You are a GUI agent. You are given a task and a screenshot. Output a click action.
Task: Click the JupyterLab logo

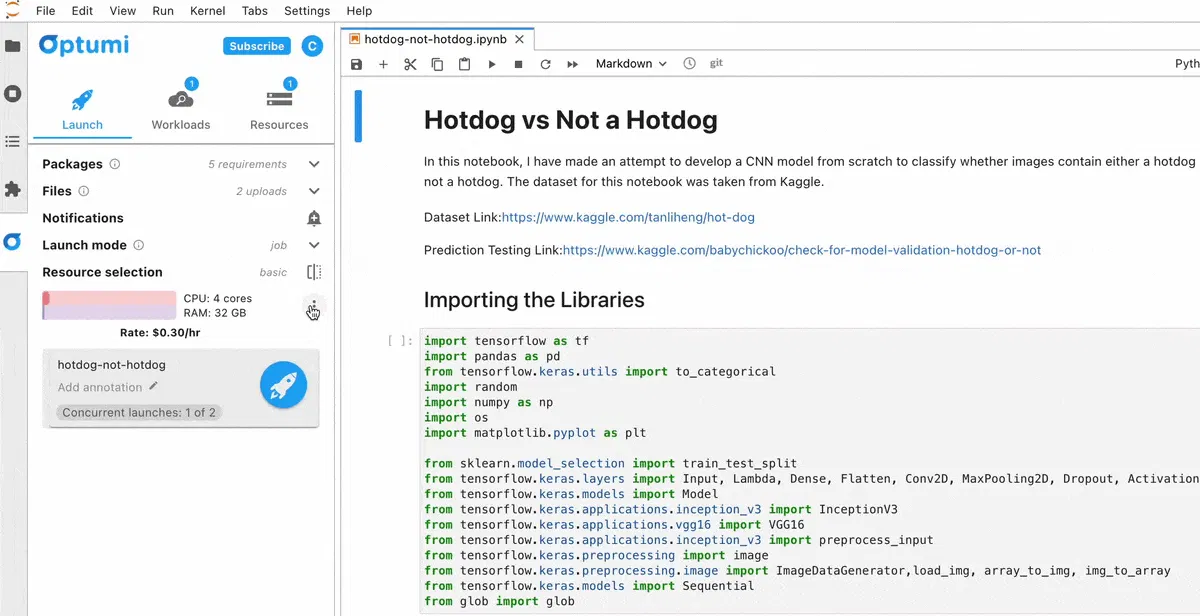point(13,11)
